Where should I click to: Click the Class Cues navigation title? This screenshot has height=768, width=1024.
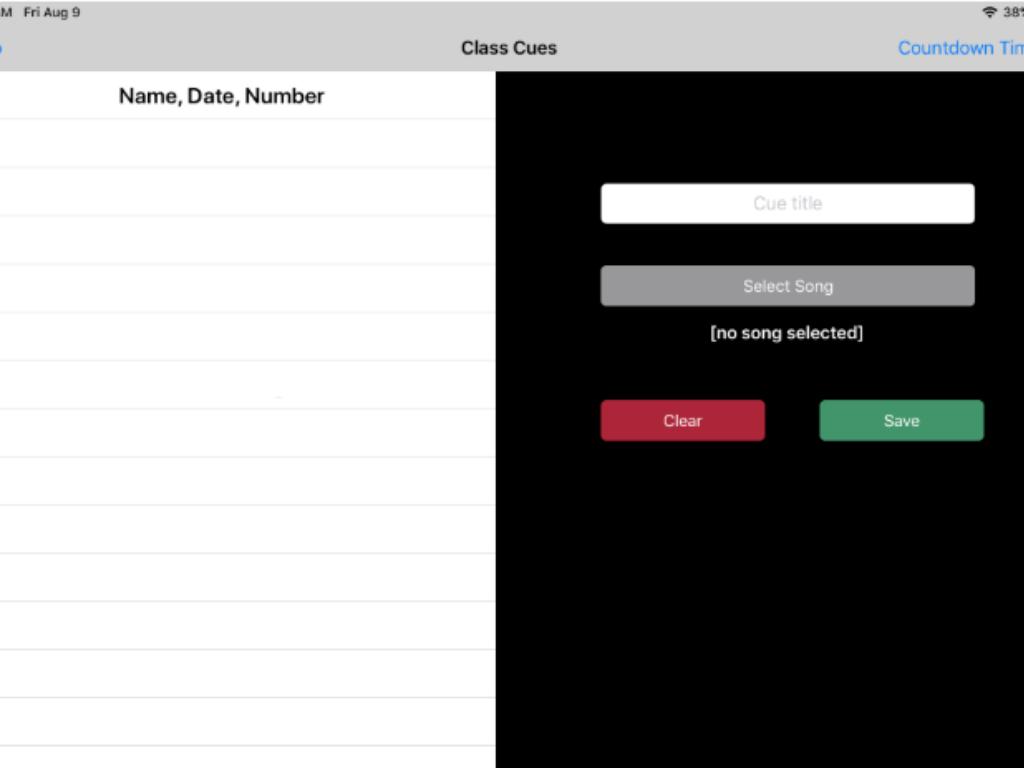[x=509, y=48]
